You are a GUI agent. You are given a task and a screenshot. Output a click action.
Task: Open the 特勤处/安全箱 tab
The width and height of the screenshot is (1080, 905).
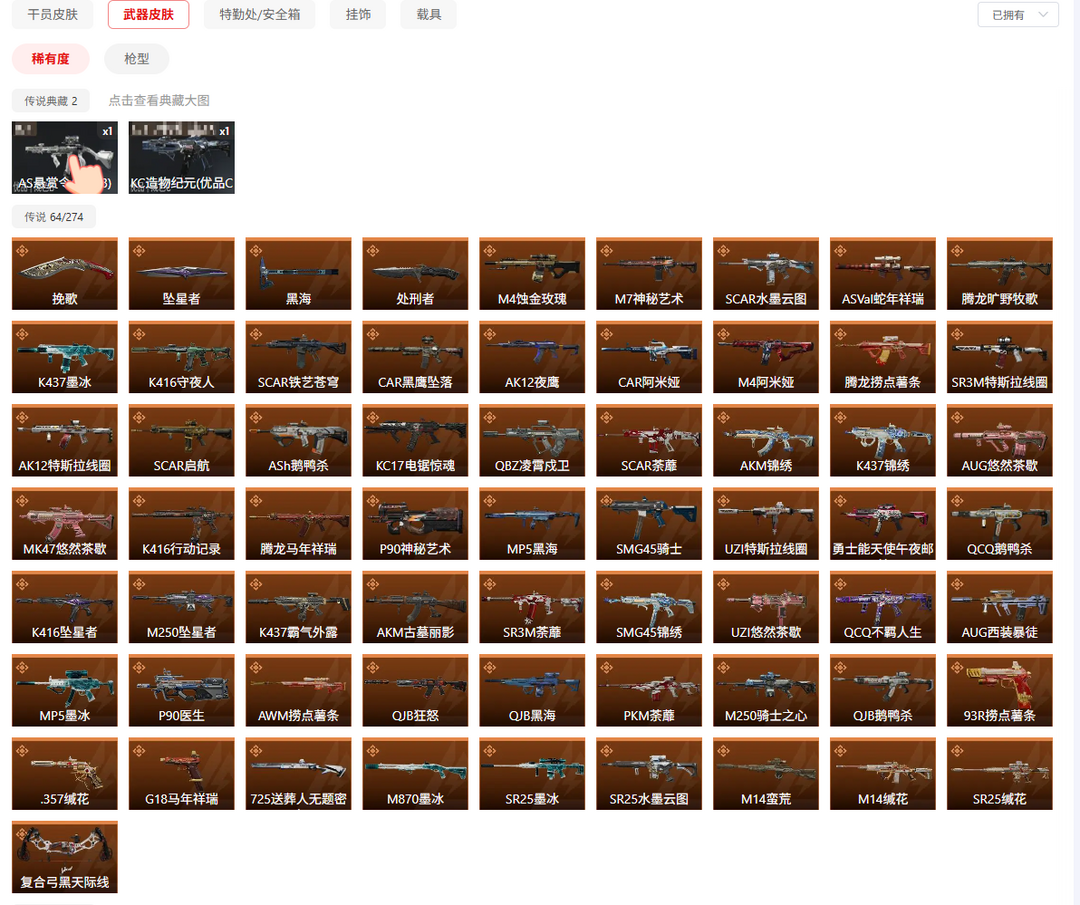coord(260,14)
